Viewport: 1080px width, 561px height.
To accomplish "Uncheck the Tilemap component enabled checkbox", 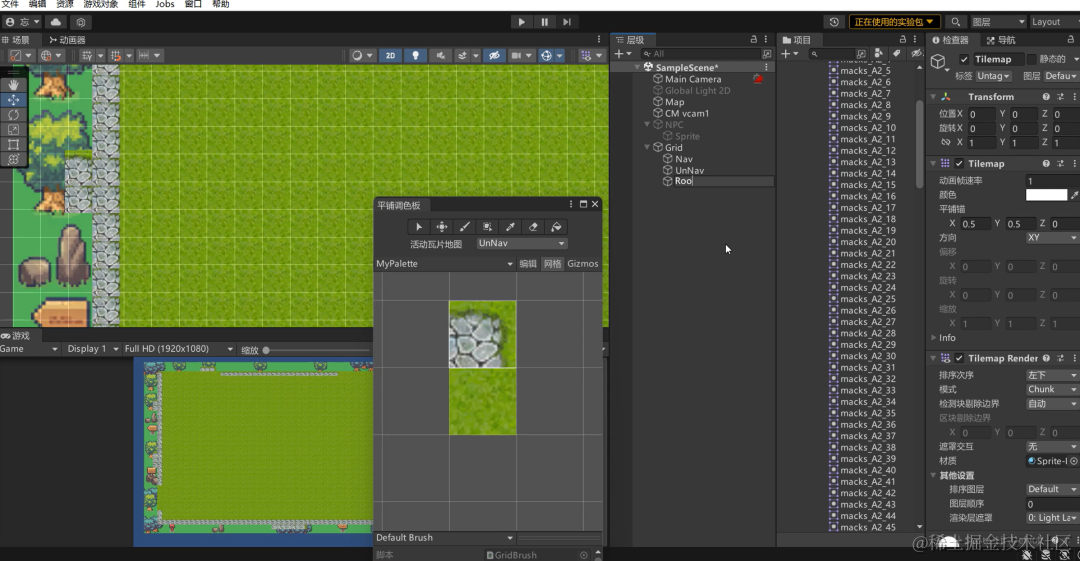I will (959, 164).
